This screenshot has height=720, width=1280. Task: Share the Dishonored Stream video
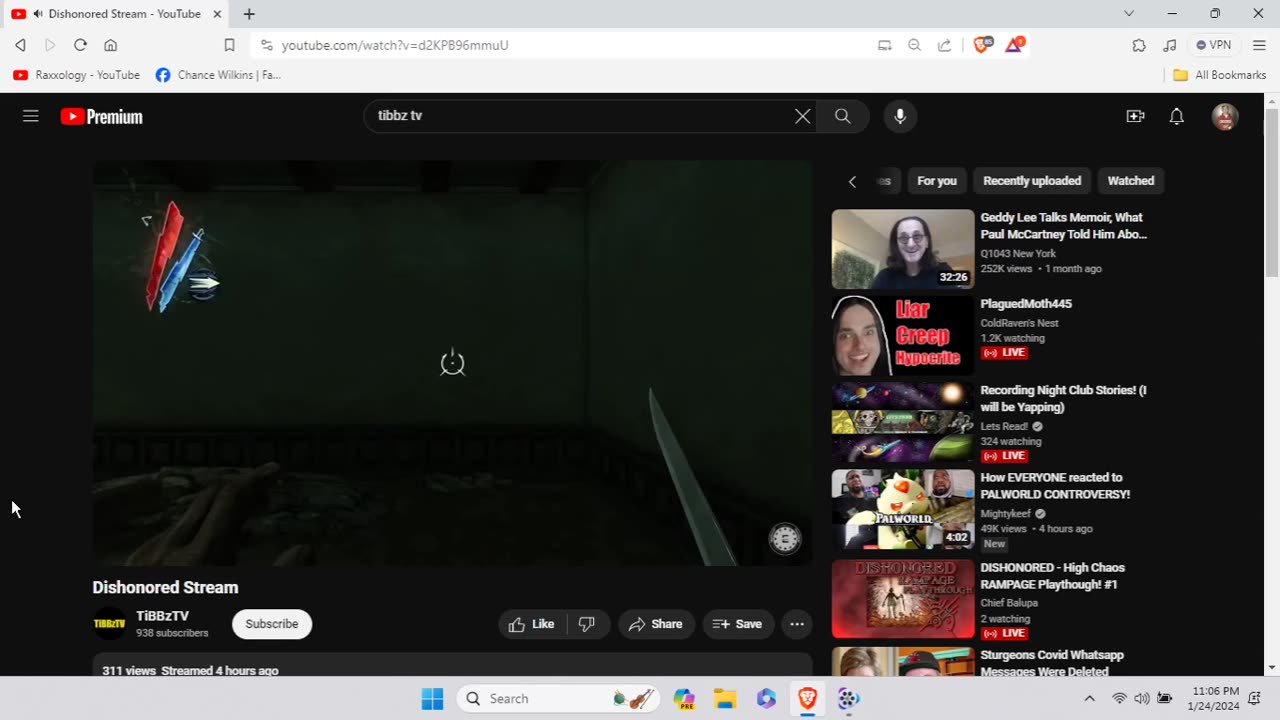point(656,624)
